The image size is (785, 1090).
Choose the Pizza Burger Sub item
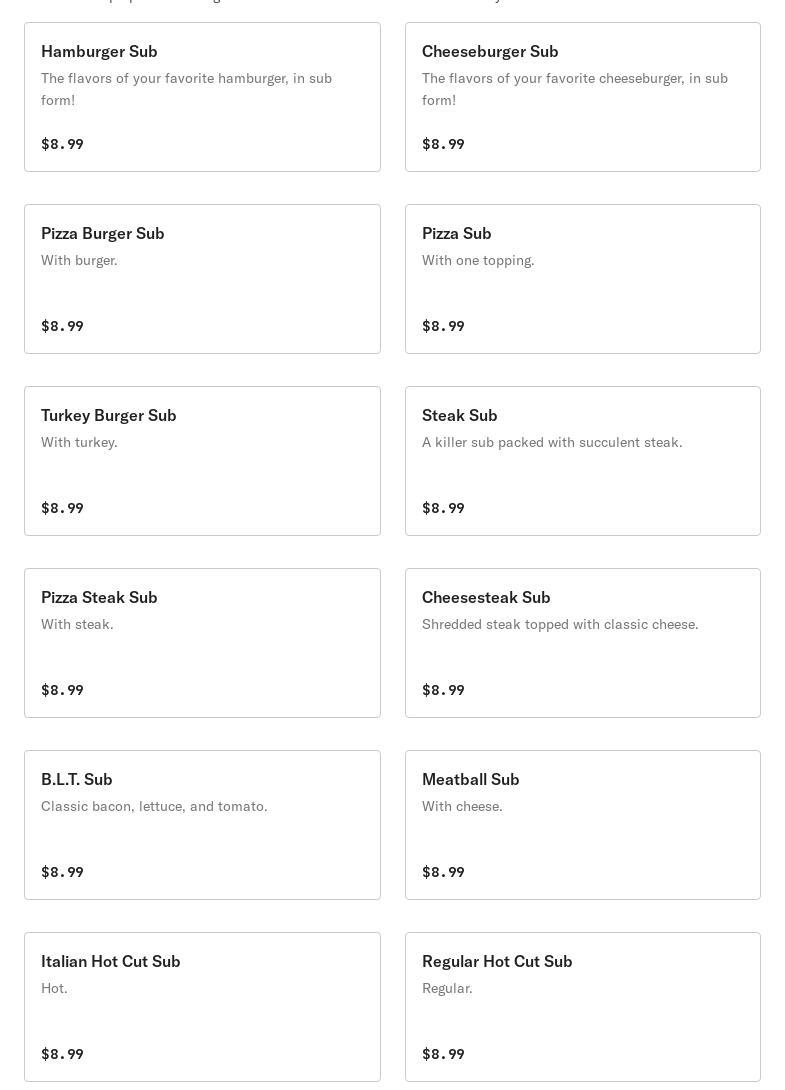click(x=202, y=279)
